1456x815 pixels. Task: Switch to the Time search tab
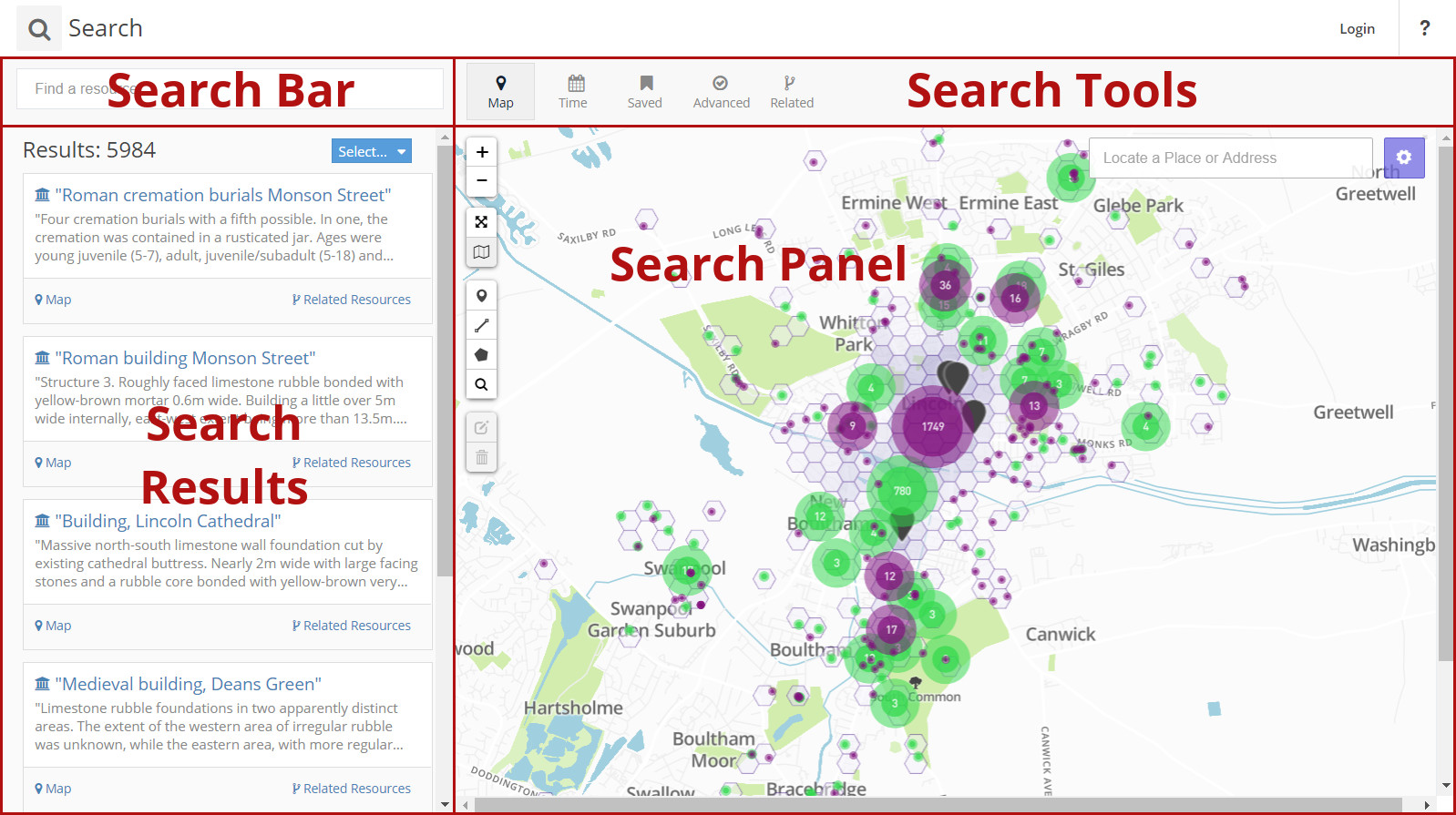pyautogui.click(x=573, y=92)
